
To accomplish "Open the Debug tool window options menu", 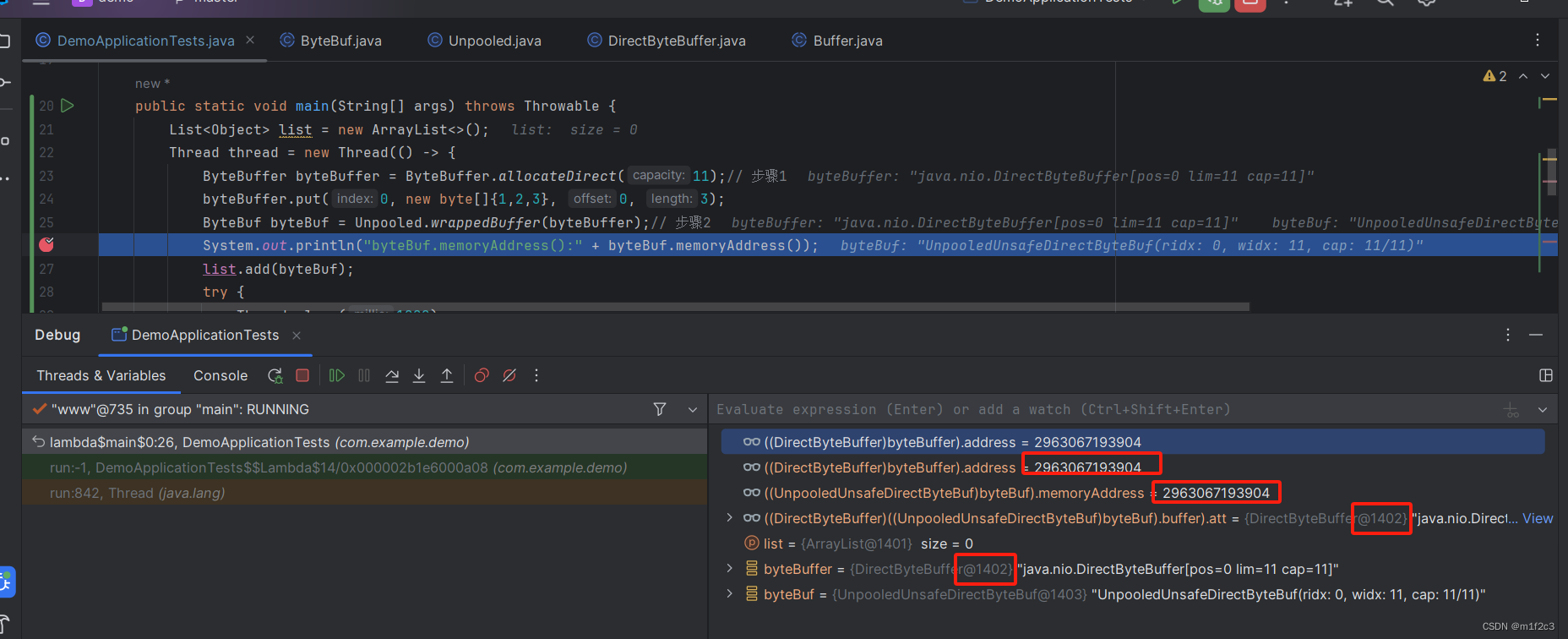I will (1508, 335).
